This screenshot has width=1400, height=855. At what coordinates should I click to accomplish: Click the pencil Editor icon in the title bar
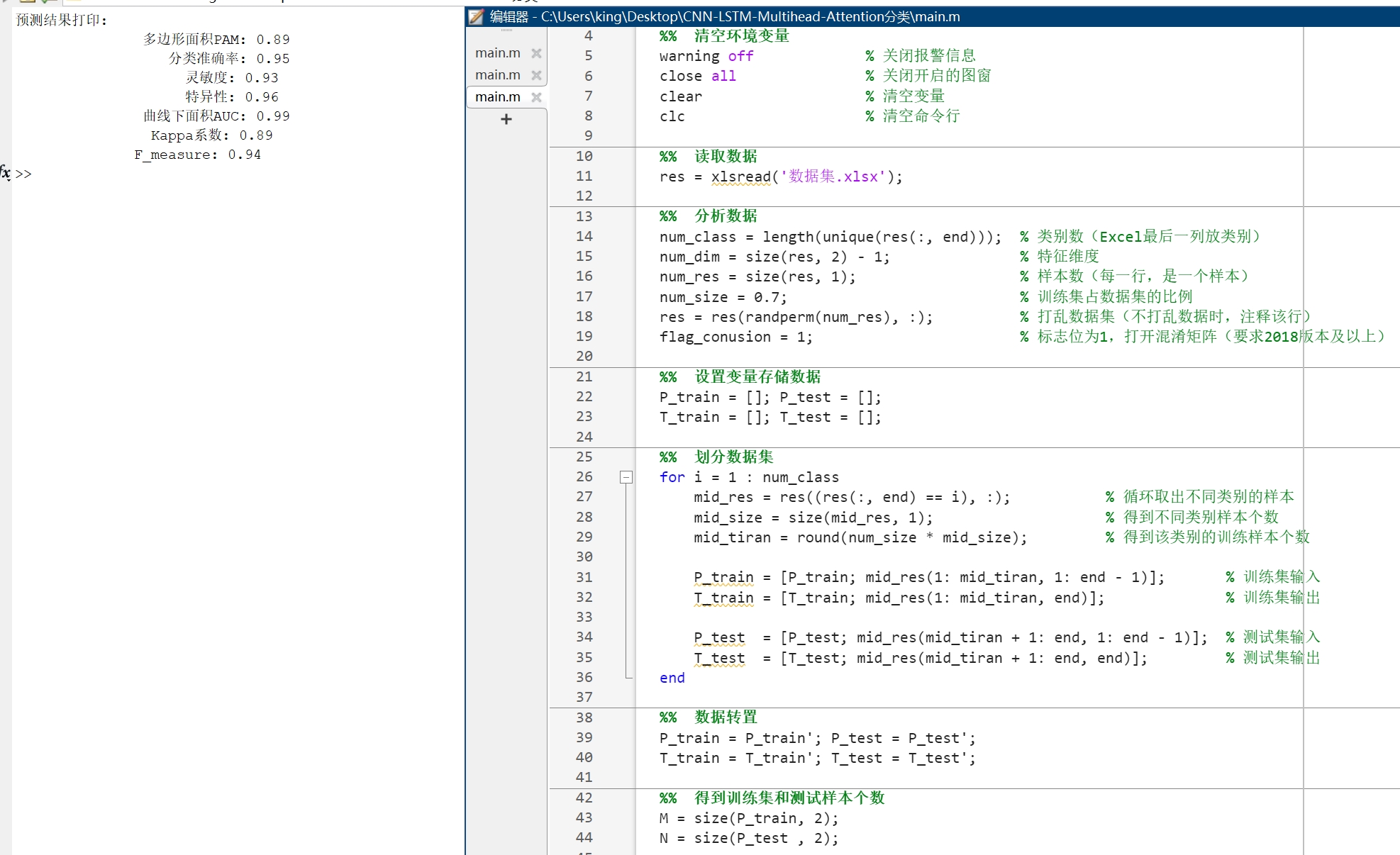point(474,16)
